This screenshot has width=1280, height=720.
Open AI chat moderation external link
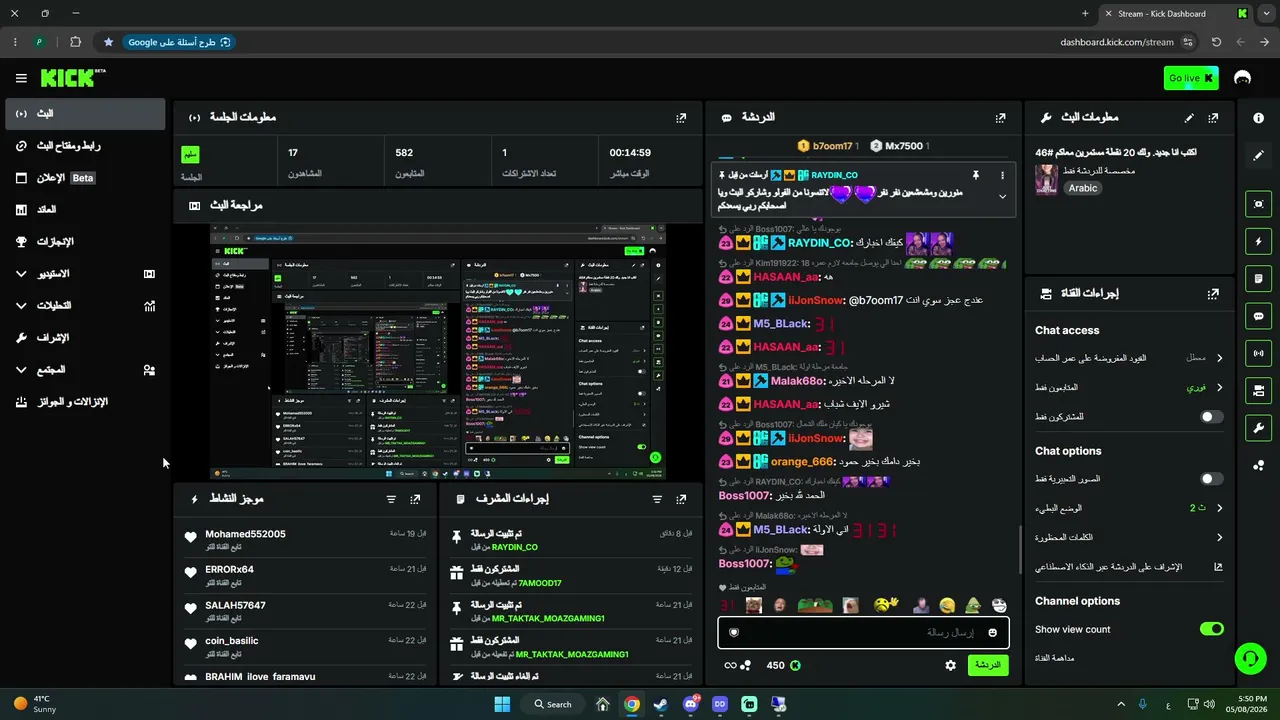pos(1218,567)
